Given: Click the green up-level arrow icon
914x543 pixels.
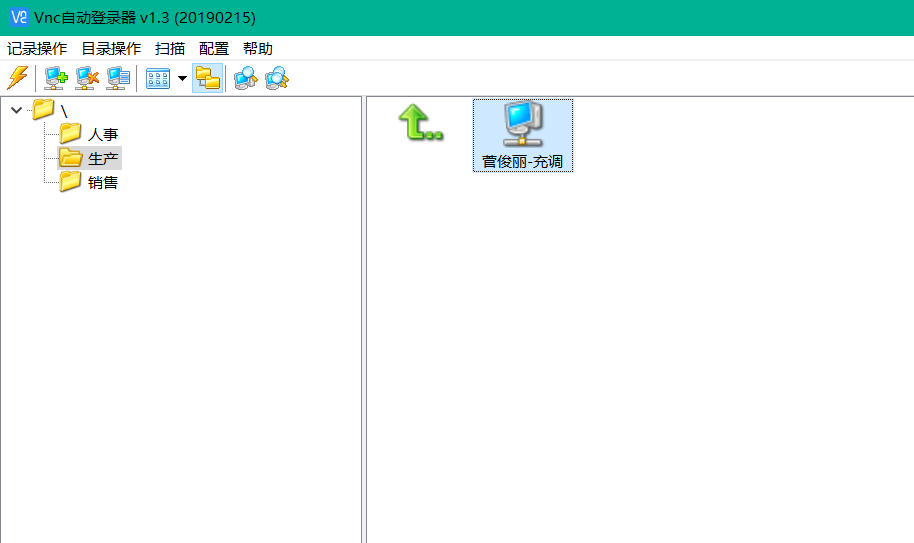Looking at the screenshot, I should tap(420, 123).
